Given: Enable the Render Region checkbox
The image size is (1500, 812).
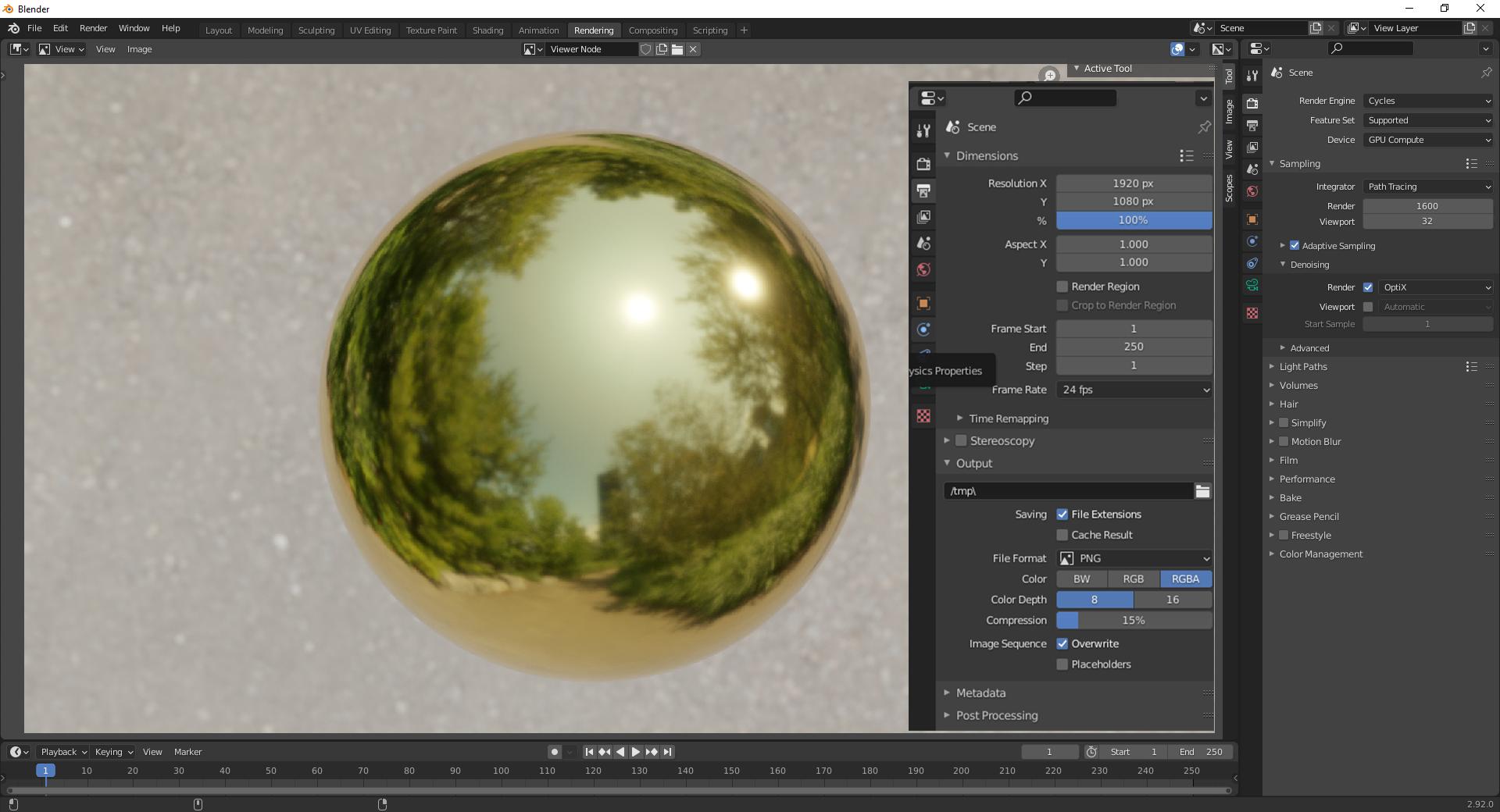Looking at the screenshot, I should pyautogui.click(x=1062, y=287).
